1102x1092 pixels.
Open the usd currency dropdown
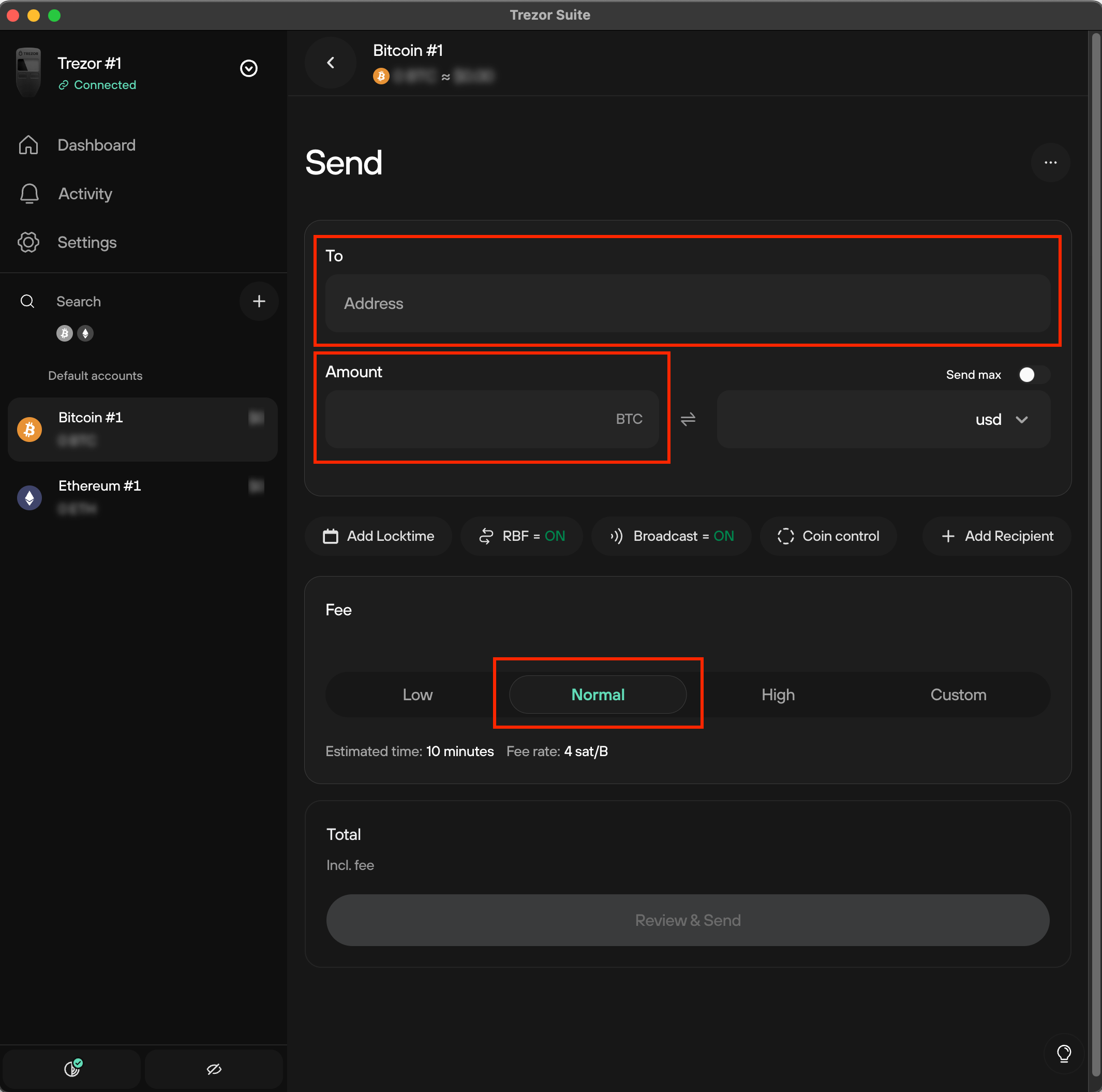[x=1002, y=419]
